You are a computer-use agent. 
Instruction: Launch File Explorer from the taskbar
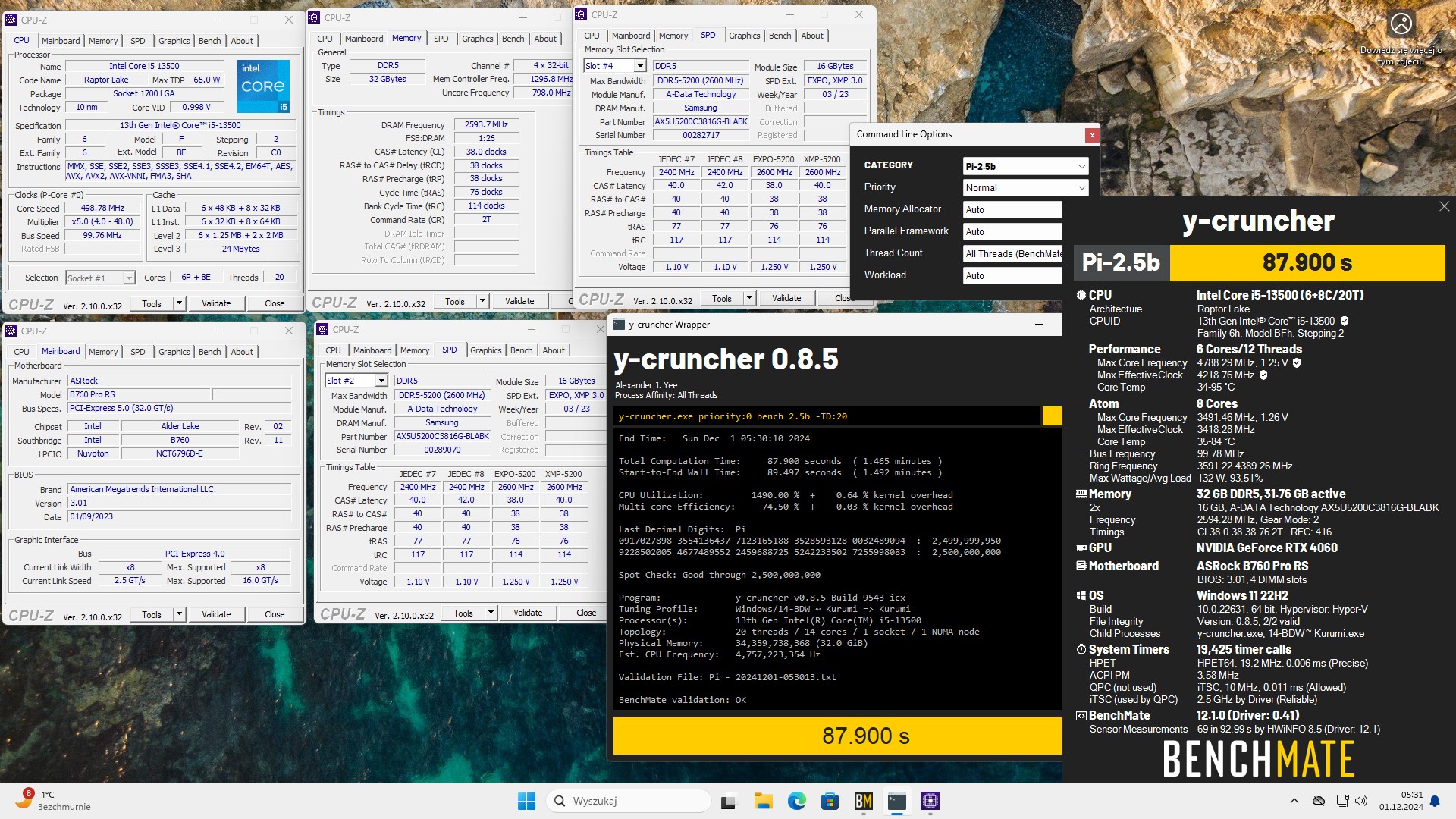point(763,801)
